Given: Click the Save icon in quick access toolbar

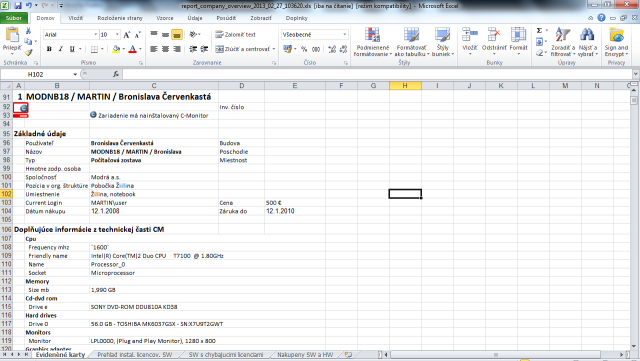Looking at the screenshot, I should 18,6.
